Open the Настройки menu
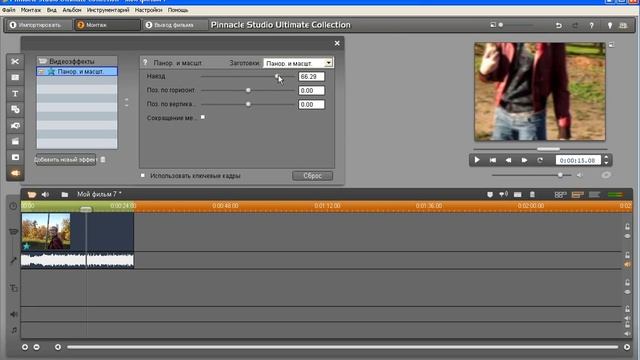 click(x=148, y=10)
